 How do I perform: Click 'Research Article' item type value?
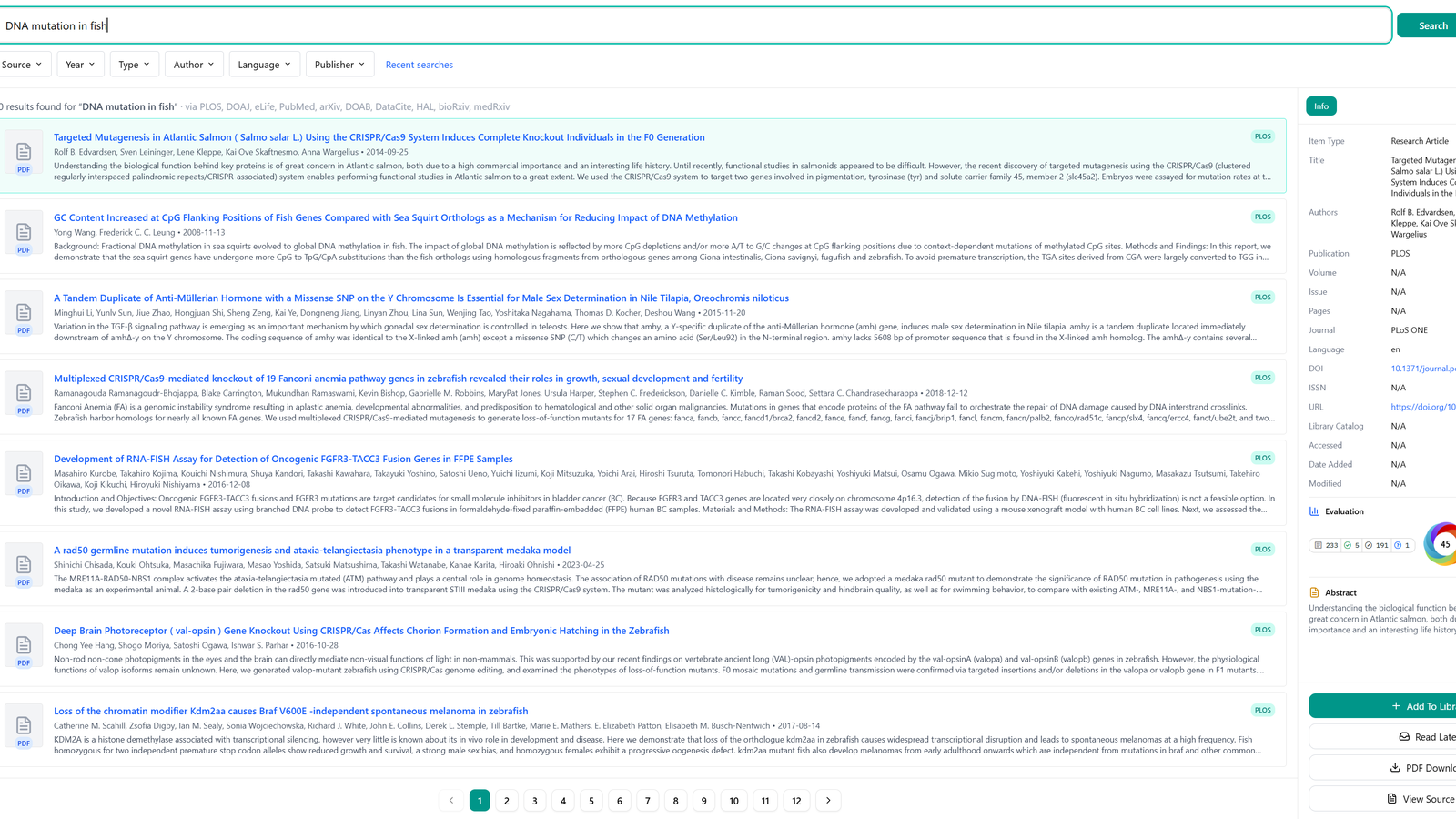tap(1420, 141)
